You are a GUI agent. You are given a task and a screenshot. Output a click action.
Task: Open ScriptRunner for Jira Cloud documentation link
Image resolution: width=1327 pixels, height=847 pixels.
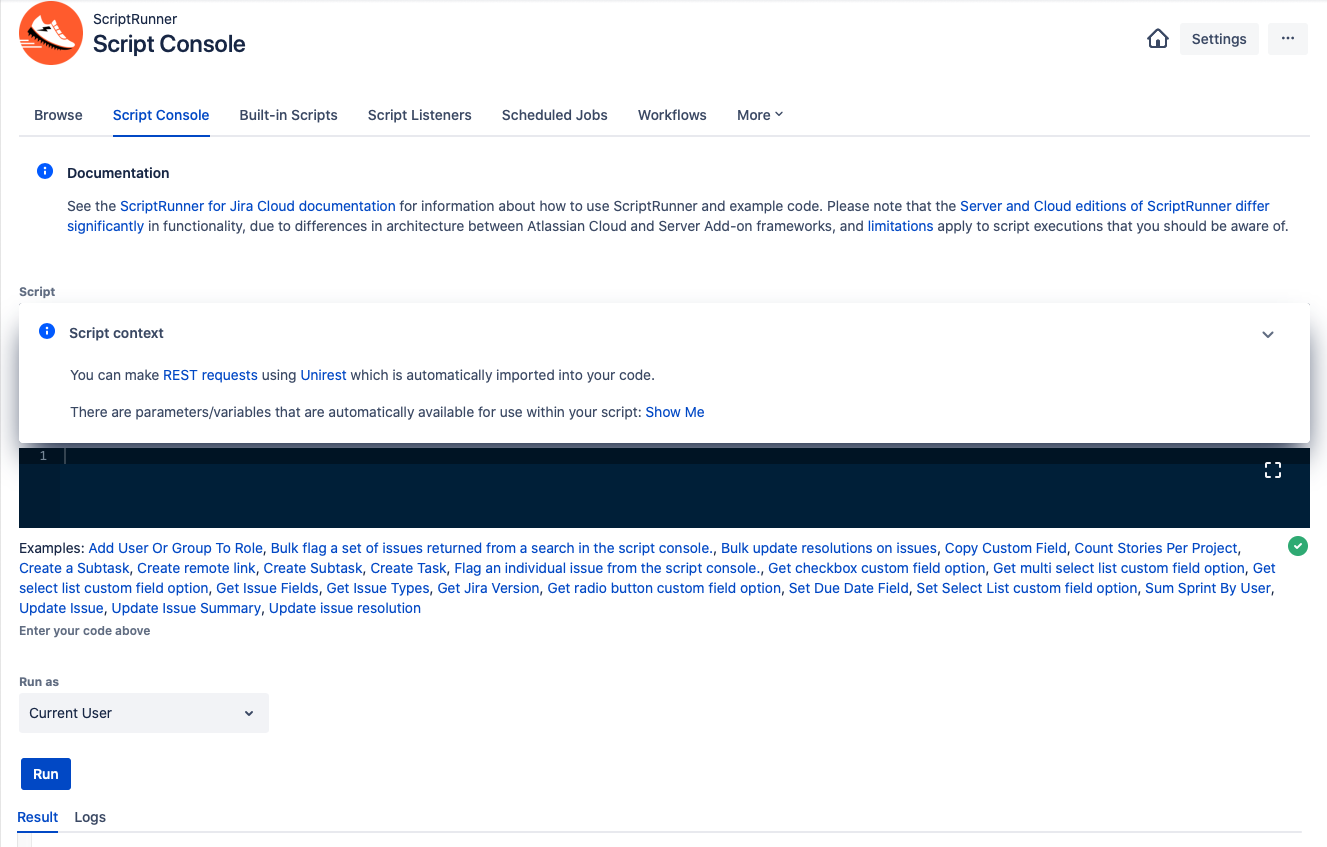click(258, 206)
